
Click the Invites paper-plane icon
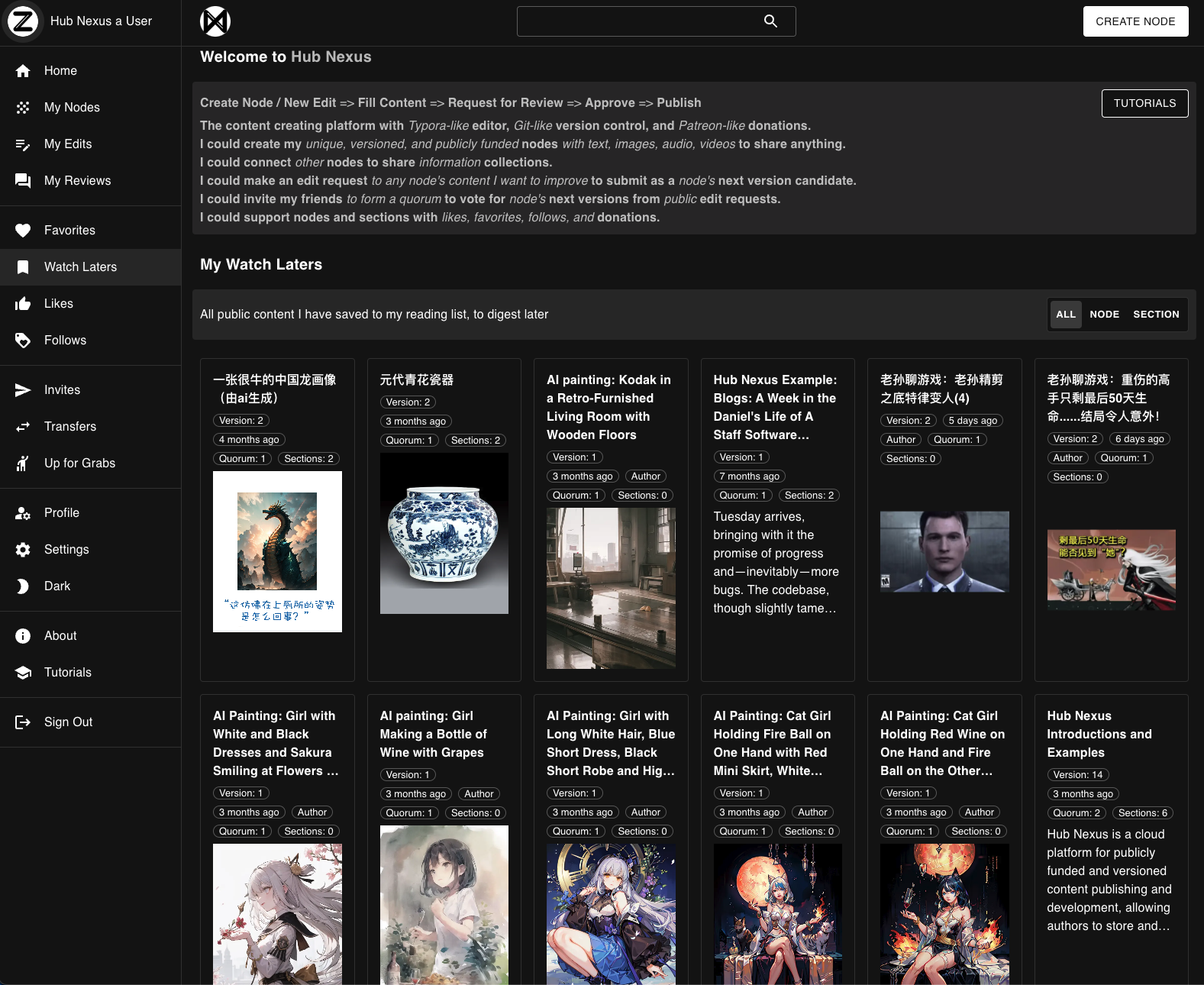[x=23, y=390]
